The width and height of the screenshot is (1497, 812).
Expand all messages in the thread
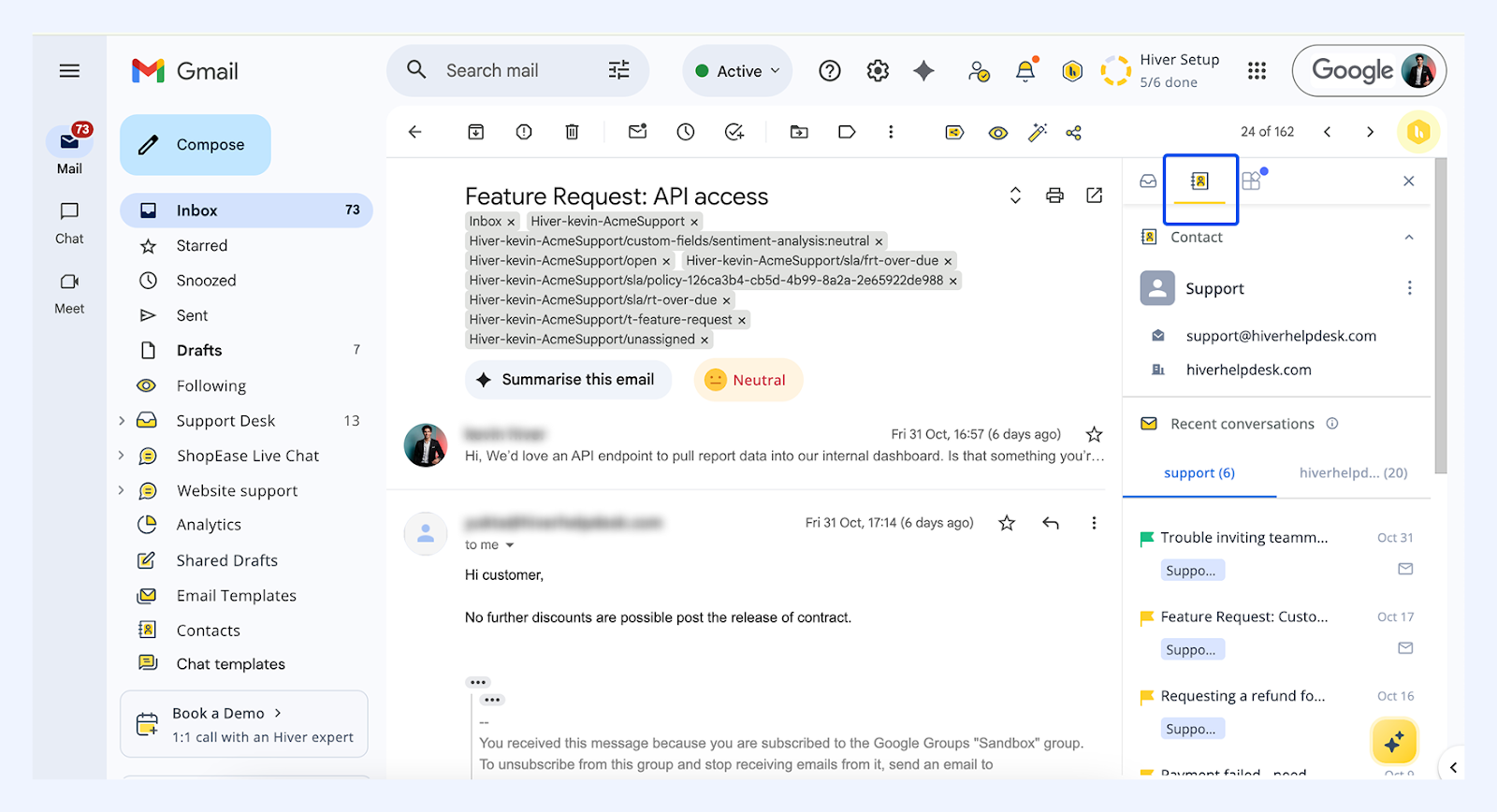(1015, 196)
